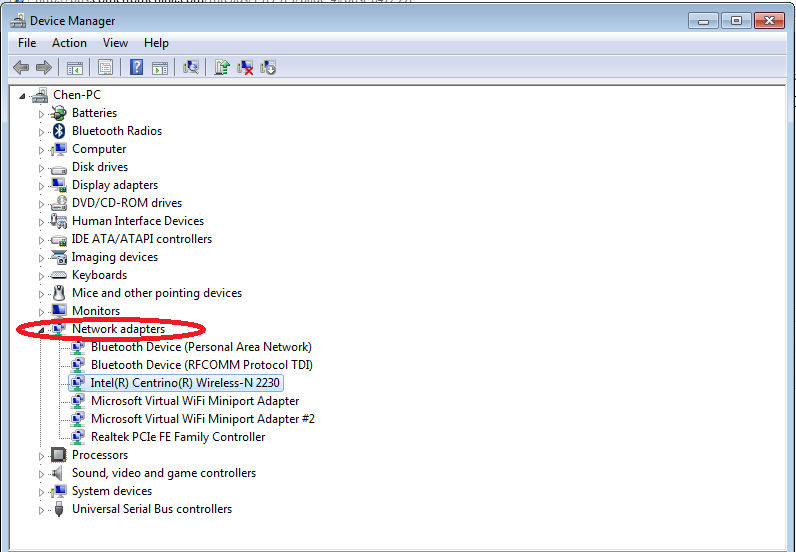Click the Bluetooth Radios icon in tree
The width and height of the screenshot is (796, 552).
(x=59, y=131)
